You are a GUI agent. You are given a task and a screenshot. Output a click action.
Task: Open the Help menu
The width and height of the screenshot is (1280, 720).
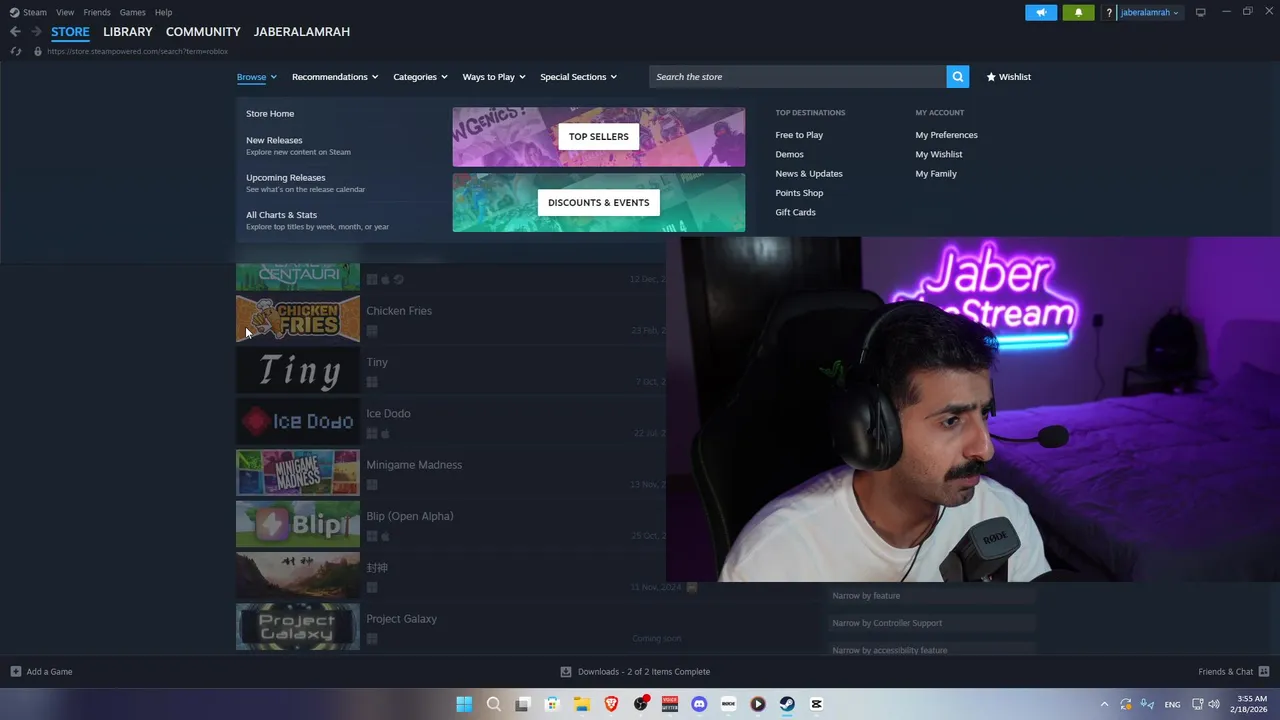163,12
